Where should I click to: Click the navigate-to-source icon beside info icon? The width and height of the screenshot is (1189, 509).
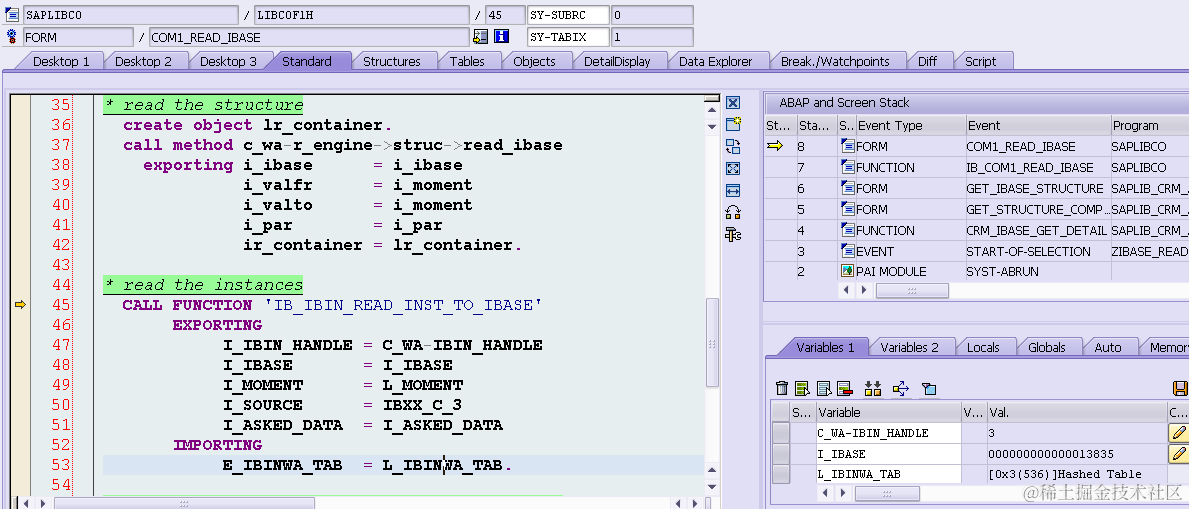pos(480,36)
